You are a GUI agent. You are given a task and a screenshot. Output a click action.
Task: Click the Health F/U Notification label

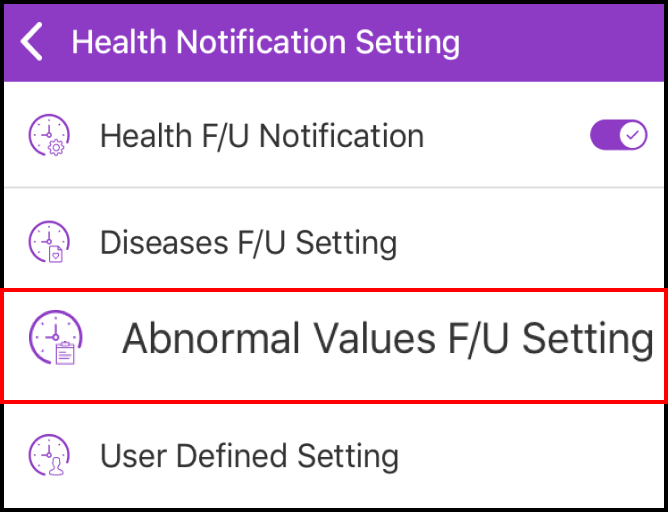click(x=261, y=136)
